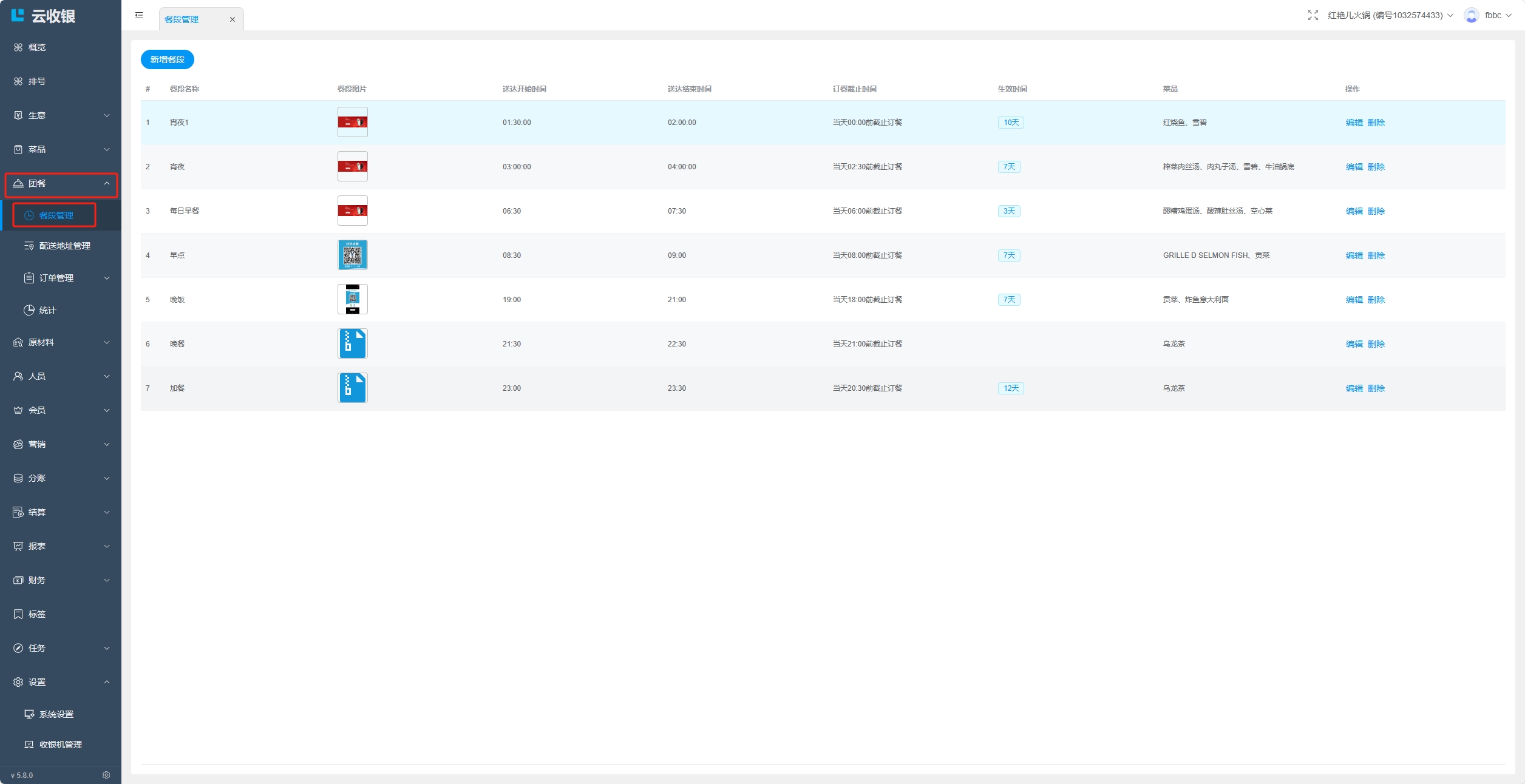Click 删除 for 晚饭 row
The image size is (1525, 784).
click(1376, 300)
